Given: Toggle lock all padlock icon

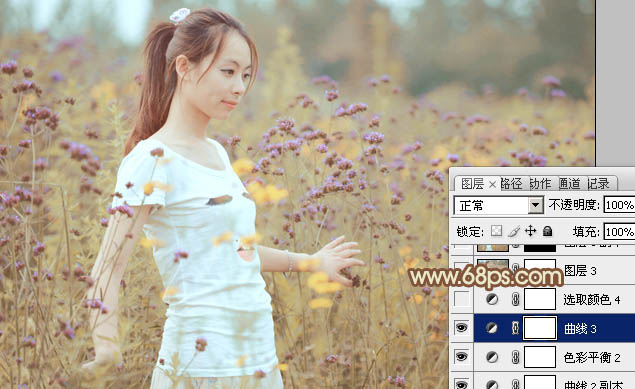Looking at the screenshot, I should (x=547, y=231).
